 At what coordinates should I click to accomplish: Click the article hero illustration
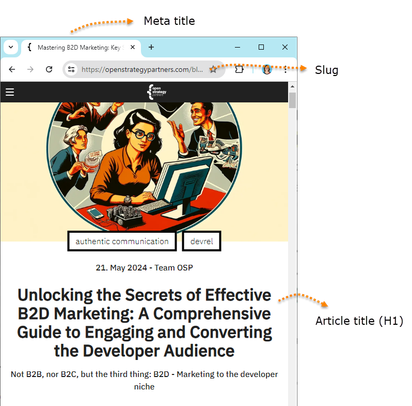144,167
